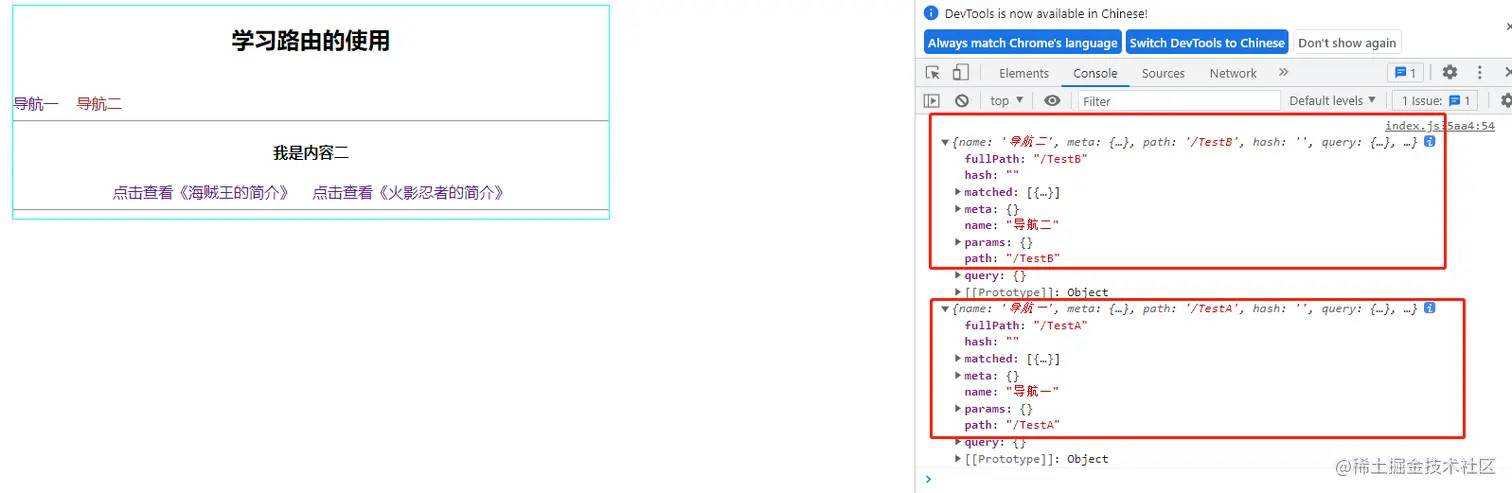Expand Prototype of the 导航一 object
This screenshot has width=1512, height=493.
pyautogui.click(x=958, y=459)
